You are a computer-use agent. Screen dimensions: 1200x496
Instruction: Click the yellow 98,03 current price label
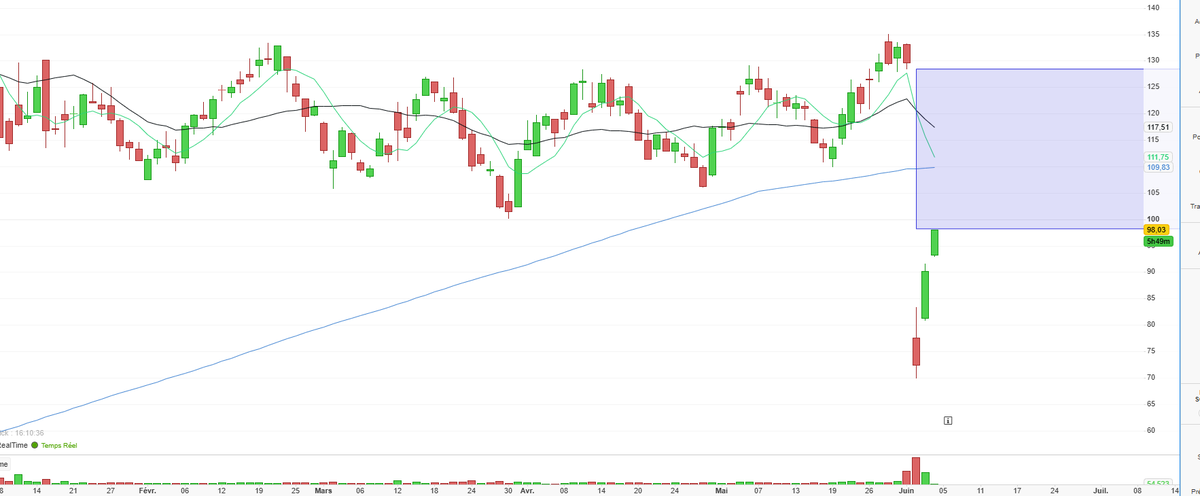(x=1157, y=230)
